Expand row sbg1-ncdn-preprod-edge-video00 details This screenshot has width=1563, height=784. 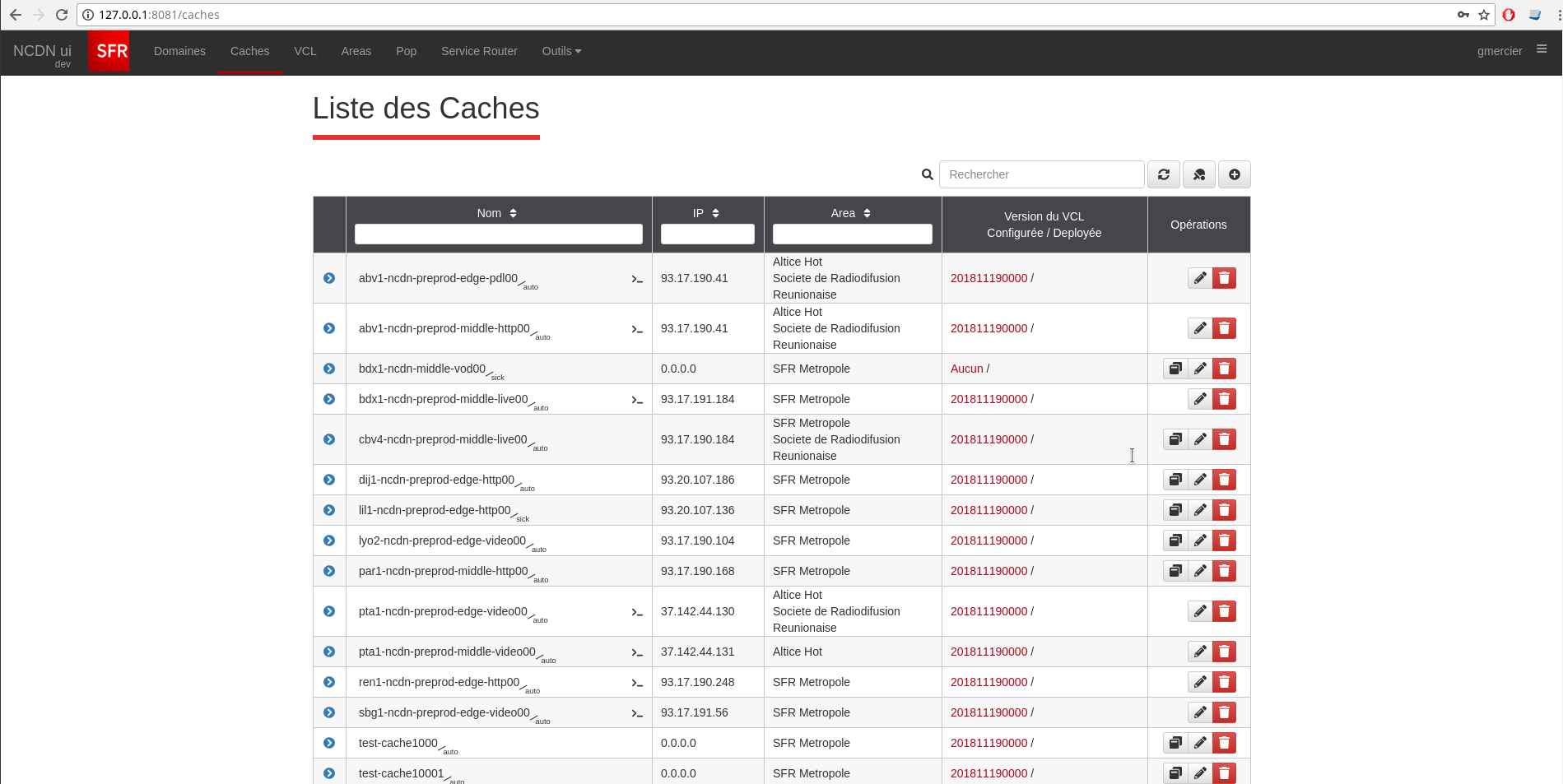click(x=329, y=712)
